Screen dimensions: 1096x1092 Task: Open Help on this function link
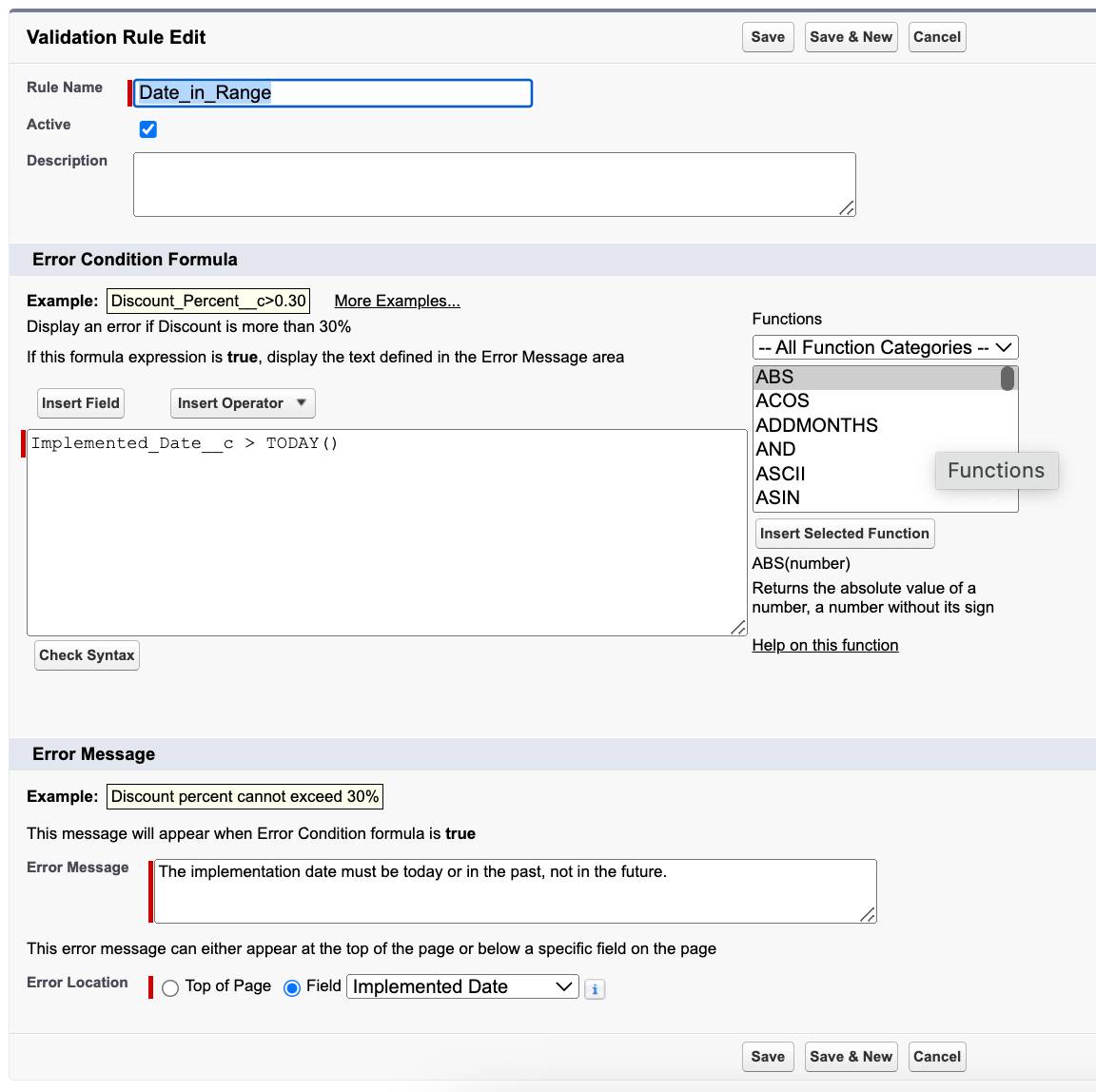pos(825,646)
